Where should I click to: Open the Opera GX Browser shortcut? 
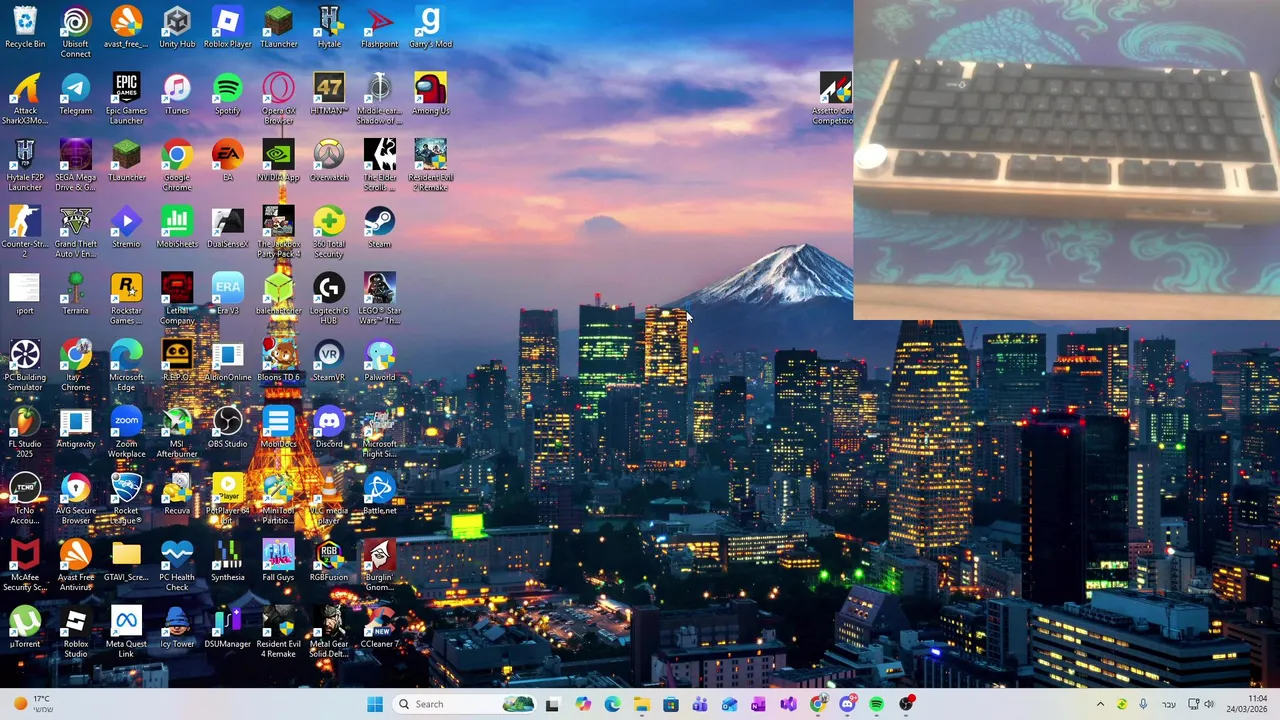point(278,98)
